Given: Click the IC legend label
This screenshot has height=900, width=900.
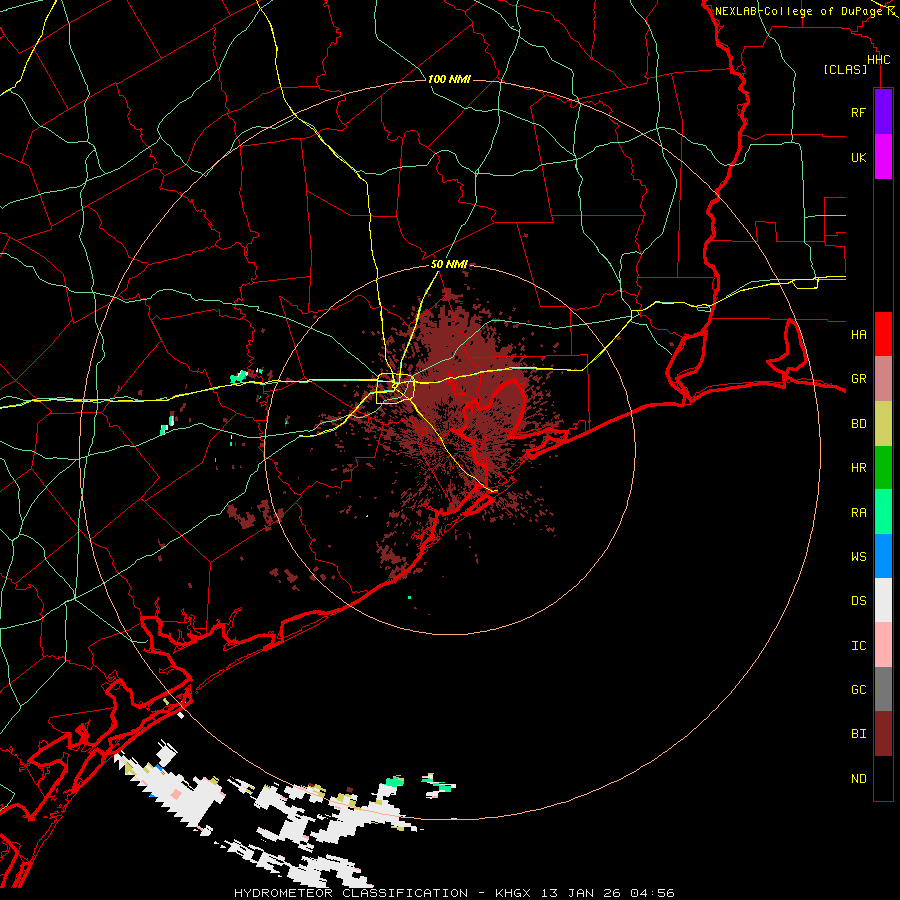Looking at the screenshot, I should coord(858,646).
